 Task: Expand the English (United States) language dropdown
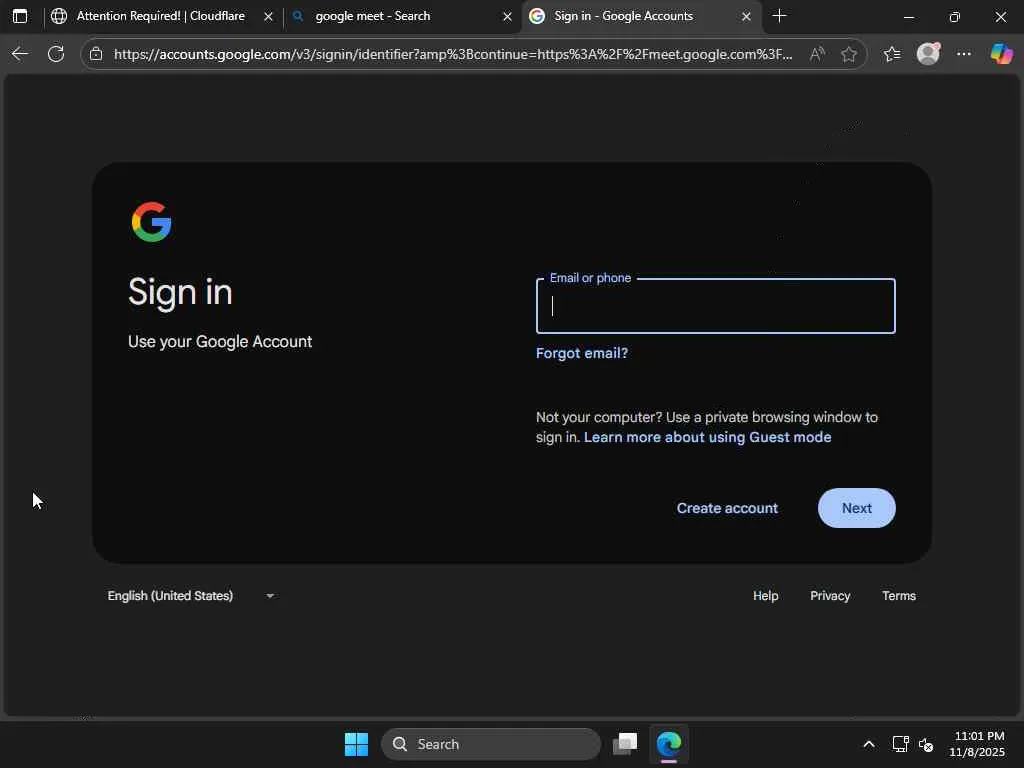191,596
